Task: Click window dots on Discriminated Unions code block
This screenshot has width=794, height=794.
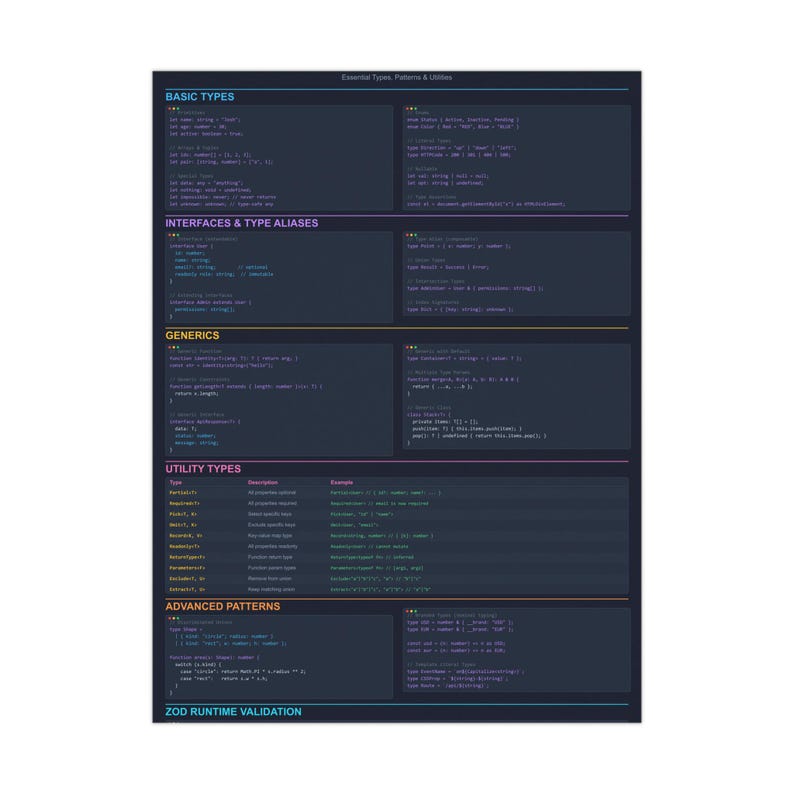Action: (174, 618)
